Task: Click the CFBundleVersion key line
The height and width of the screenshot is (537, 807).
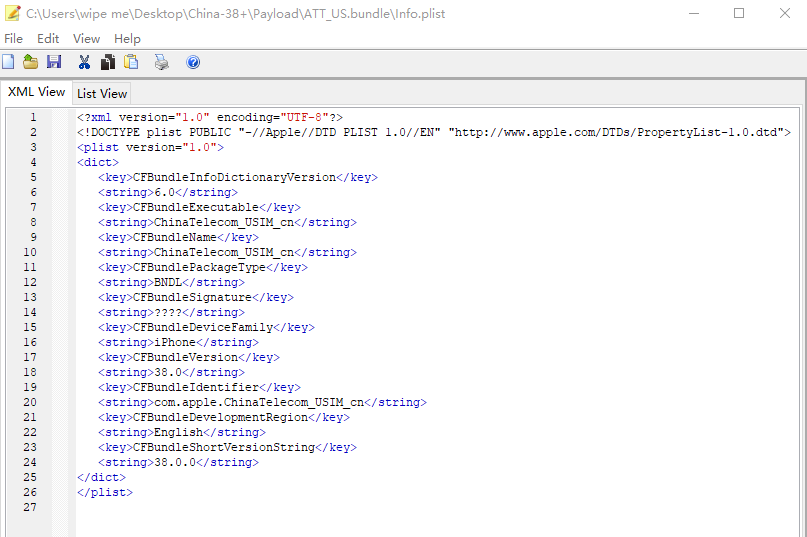Action: pyautogui.click(x=189, y=357)
